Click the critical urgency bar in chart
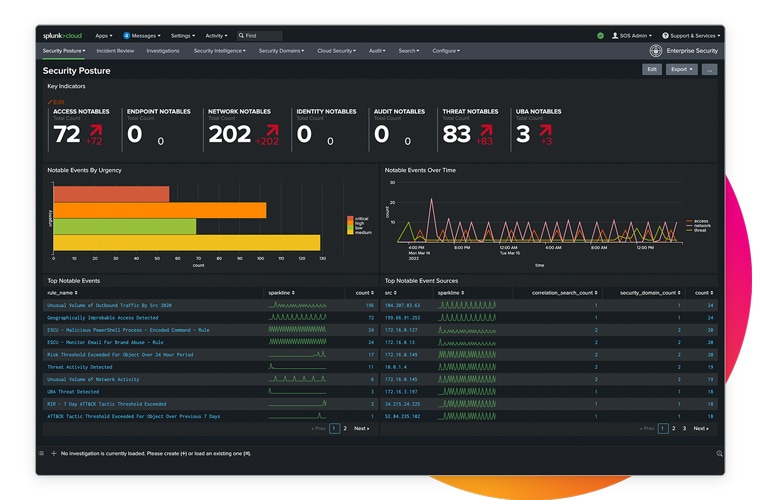The height and width of the screenshot is (500, 760). click(111, 194)
